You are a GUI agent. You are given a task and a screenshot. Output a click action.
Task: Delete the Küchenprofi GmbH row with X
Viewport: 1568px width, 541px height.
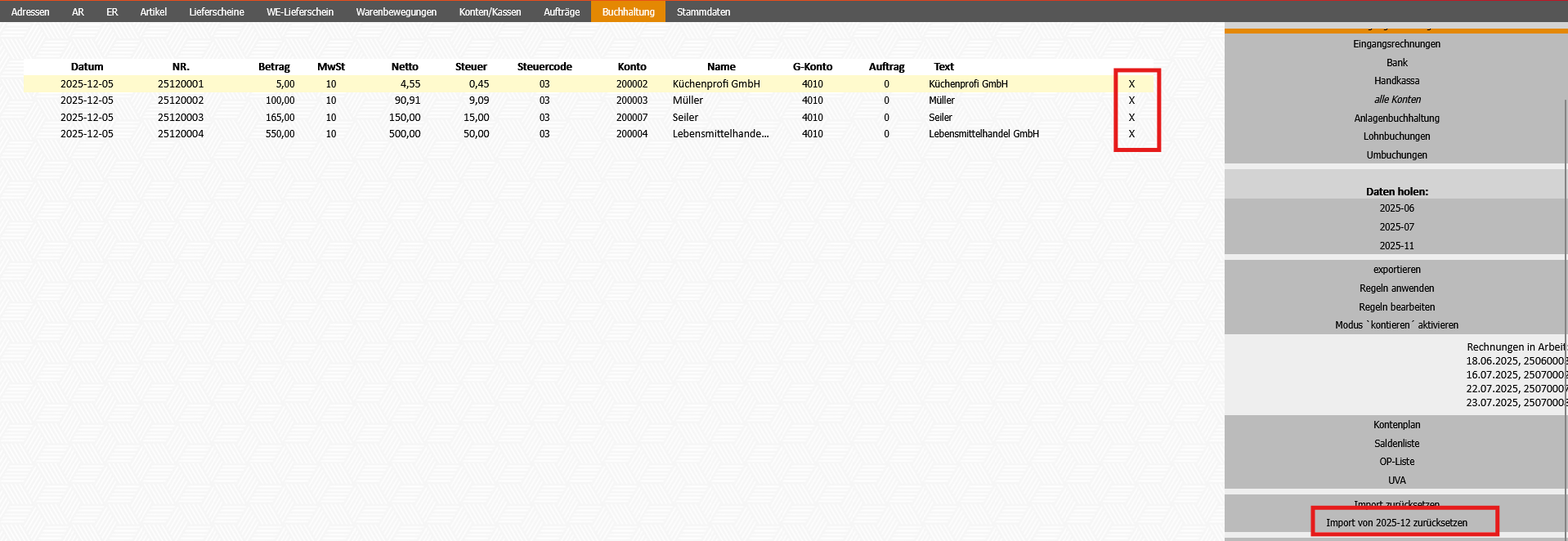(x=1131, y=84)
